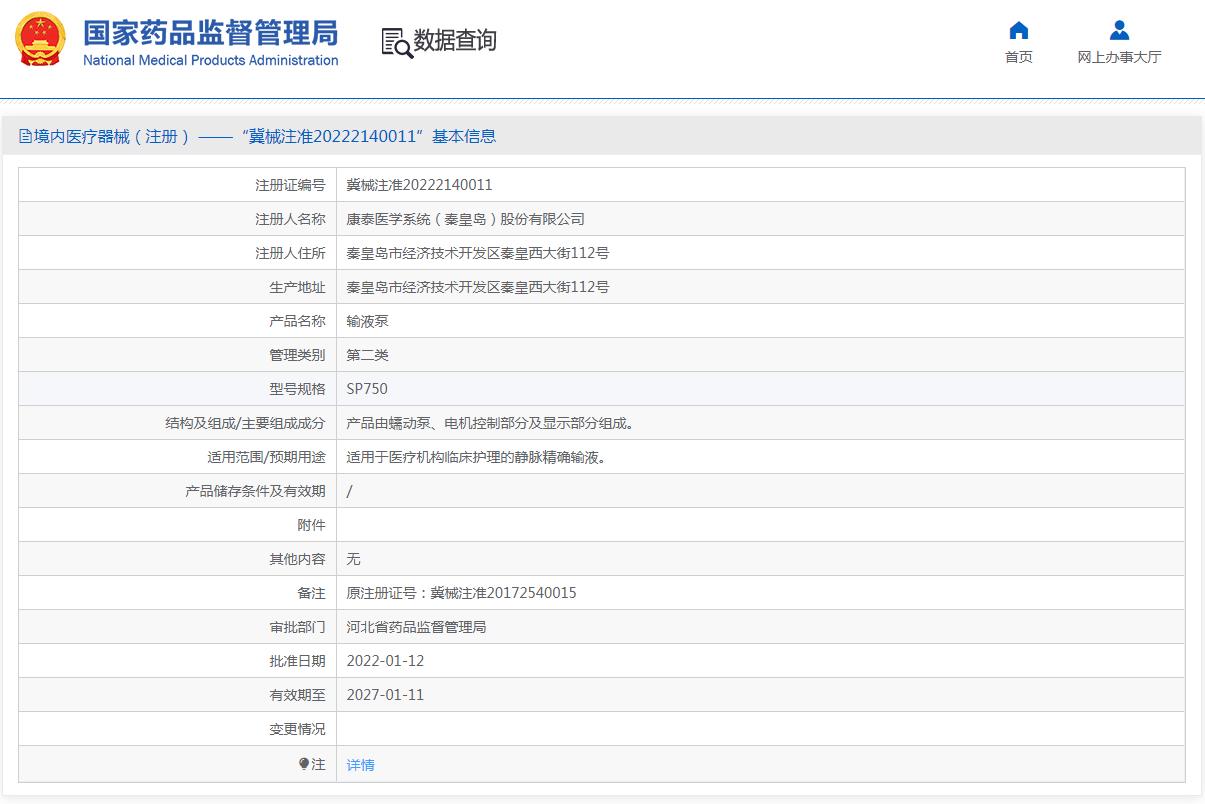The image size is (1205, 804).
Task: Click the 产品名称 row label
Action: point(297,321)
